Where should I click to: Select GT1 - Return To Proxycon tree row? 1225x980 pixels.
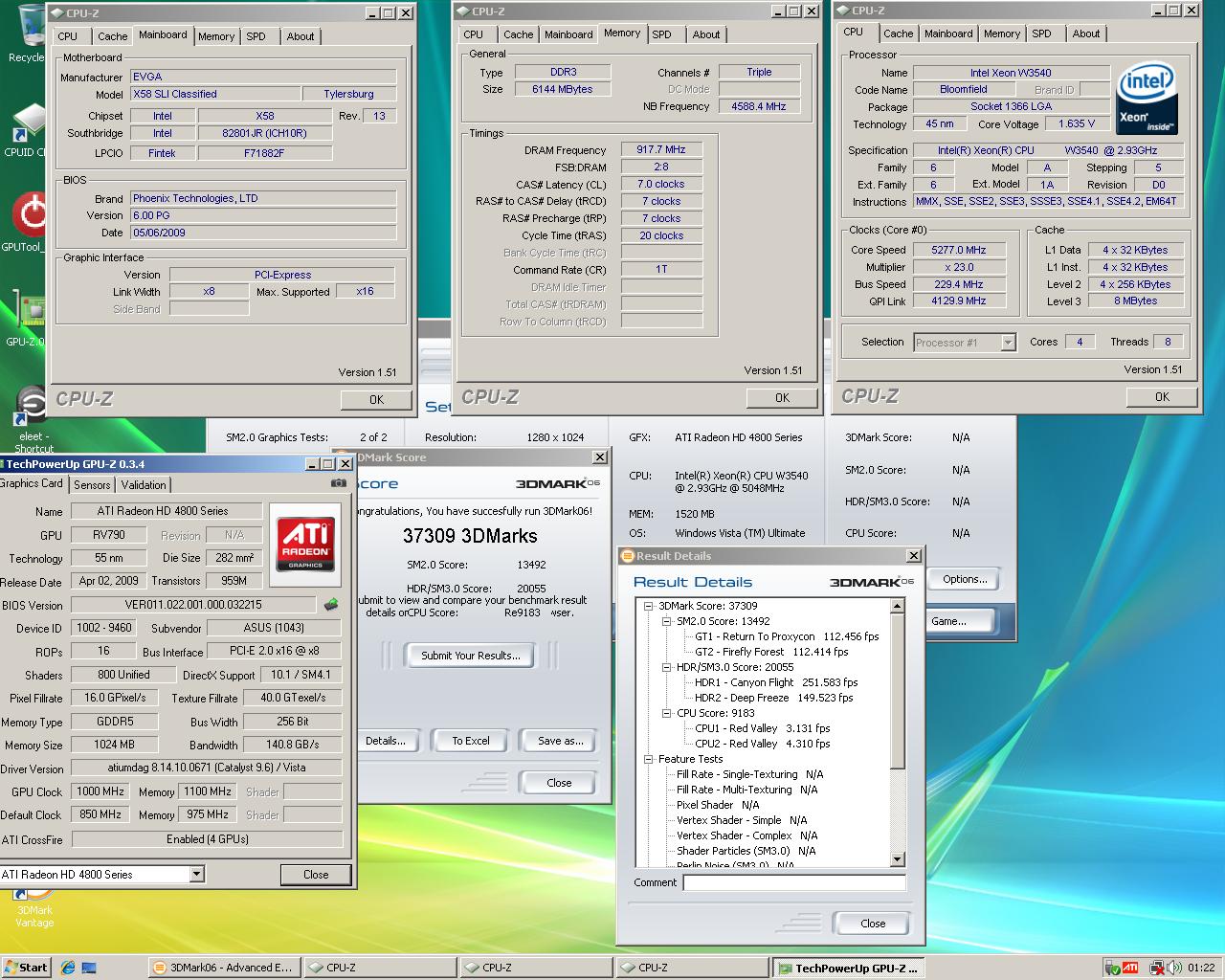click(x=787, y=636)
